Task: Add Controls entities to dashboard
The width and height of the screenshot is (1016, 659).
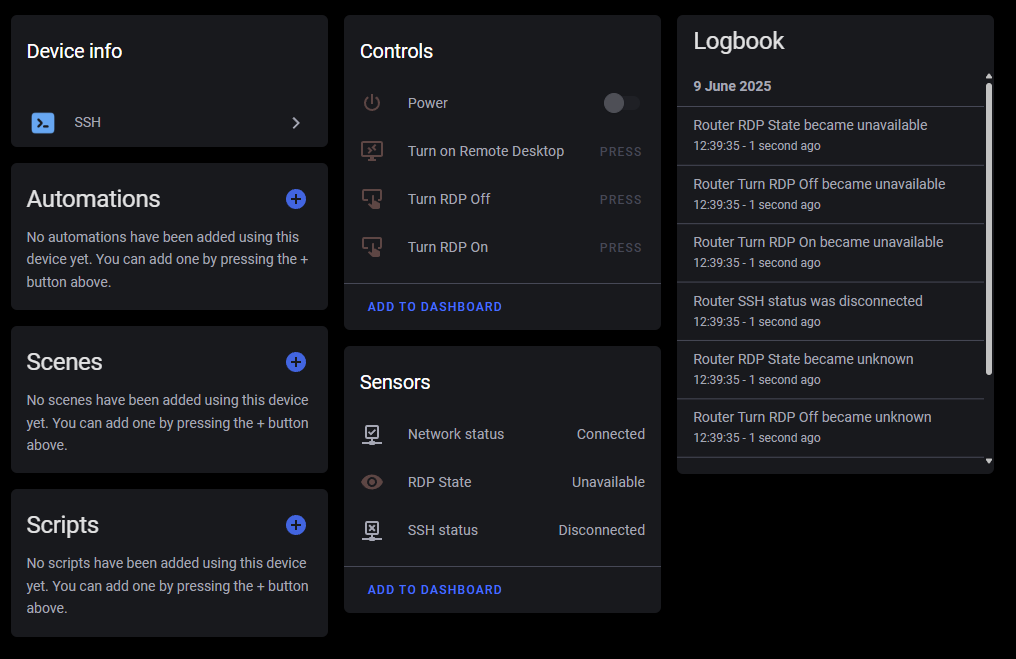Action: coord(435,306)
